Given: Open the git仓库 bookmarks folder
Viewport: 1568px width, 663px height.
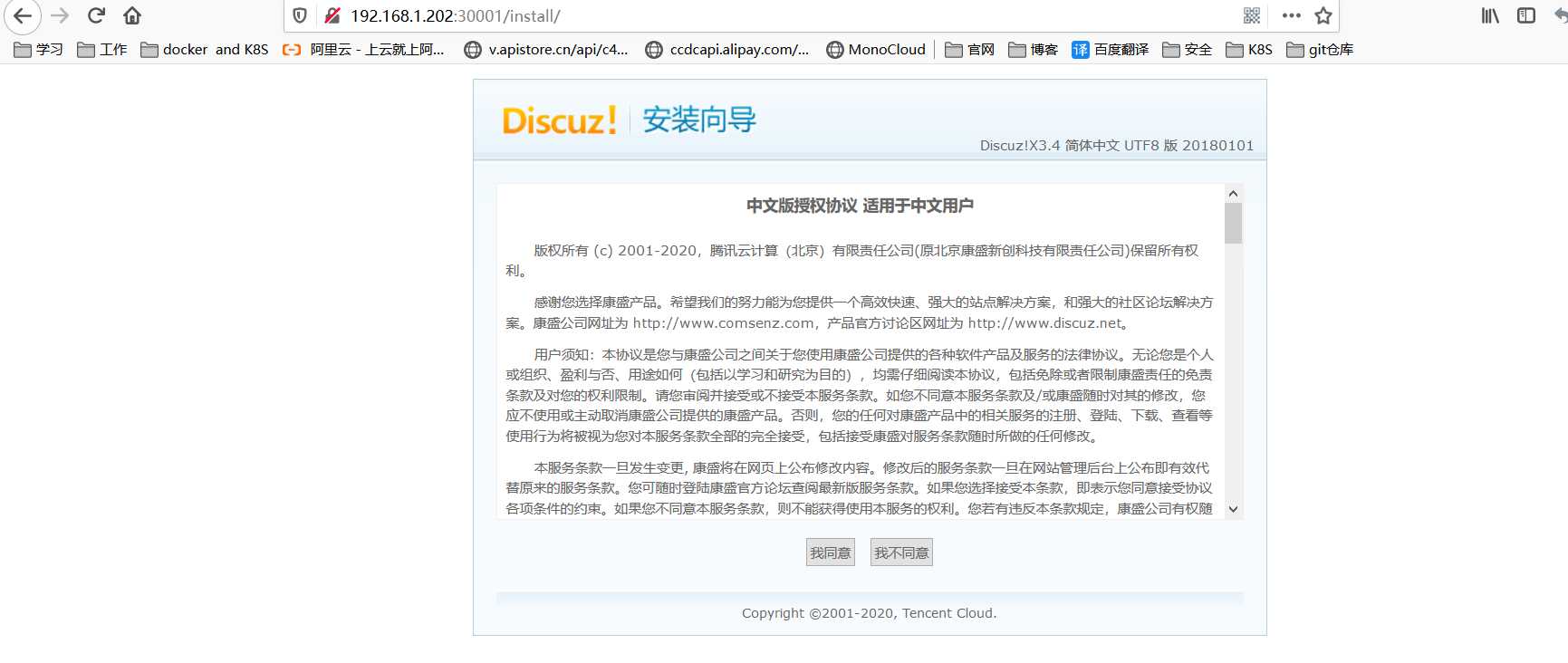Looking at the screenshot, I should (x=1319, y=50).
